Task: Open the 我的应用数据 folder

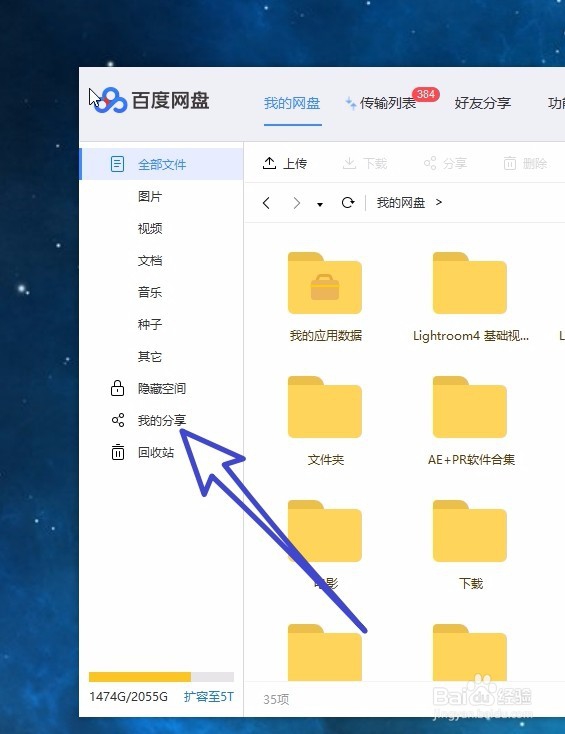Action: tap(325, 283)
